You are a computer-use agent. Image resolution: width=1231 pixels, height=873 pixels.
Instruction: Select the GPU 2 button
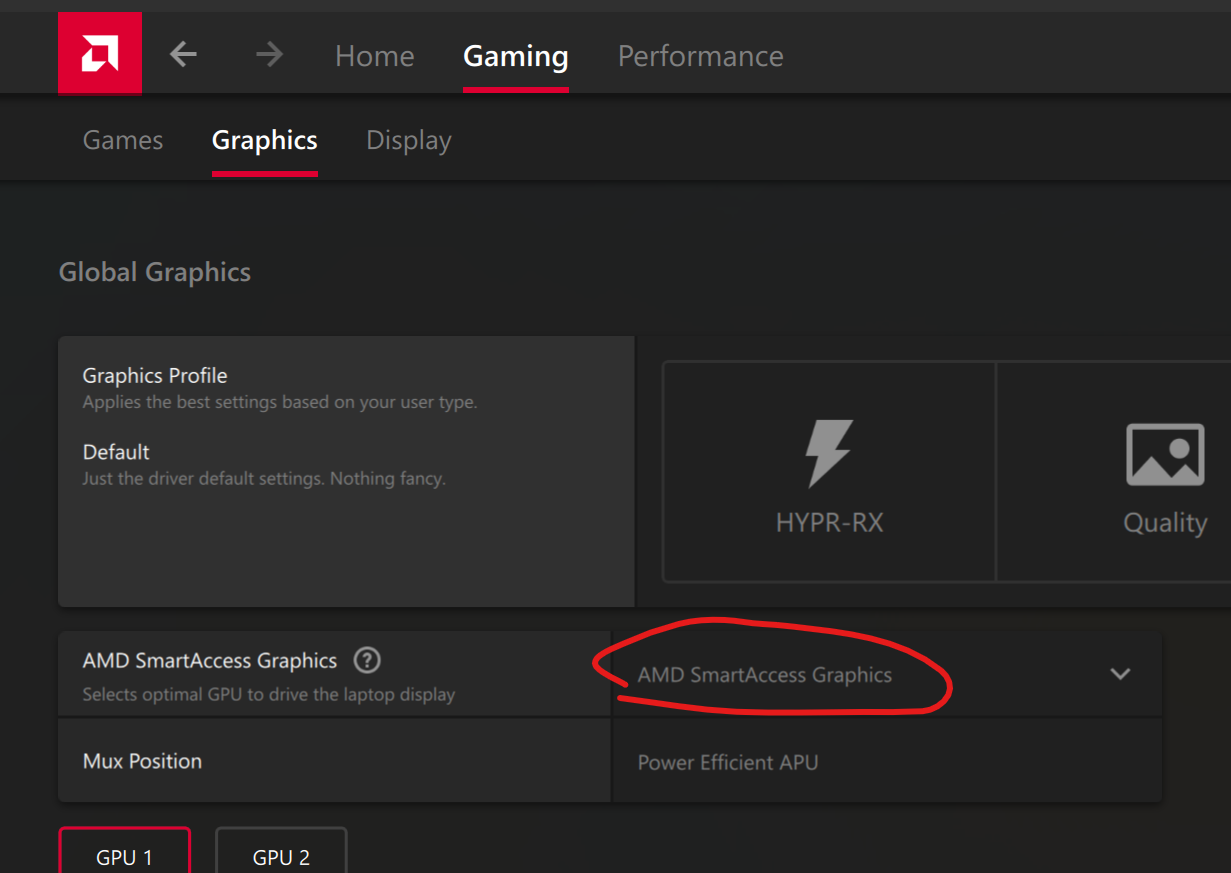(x=281, y=851)
